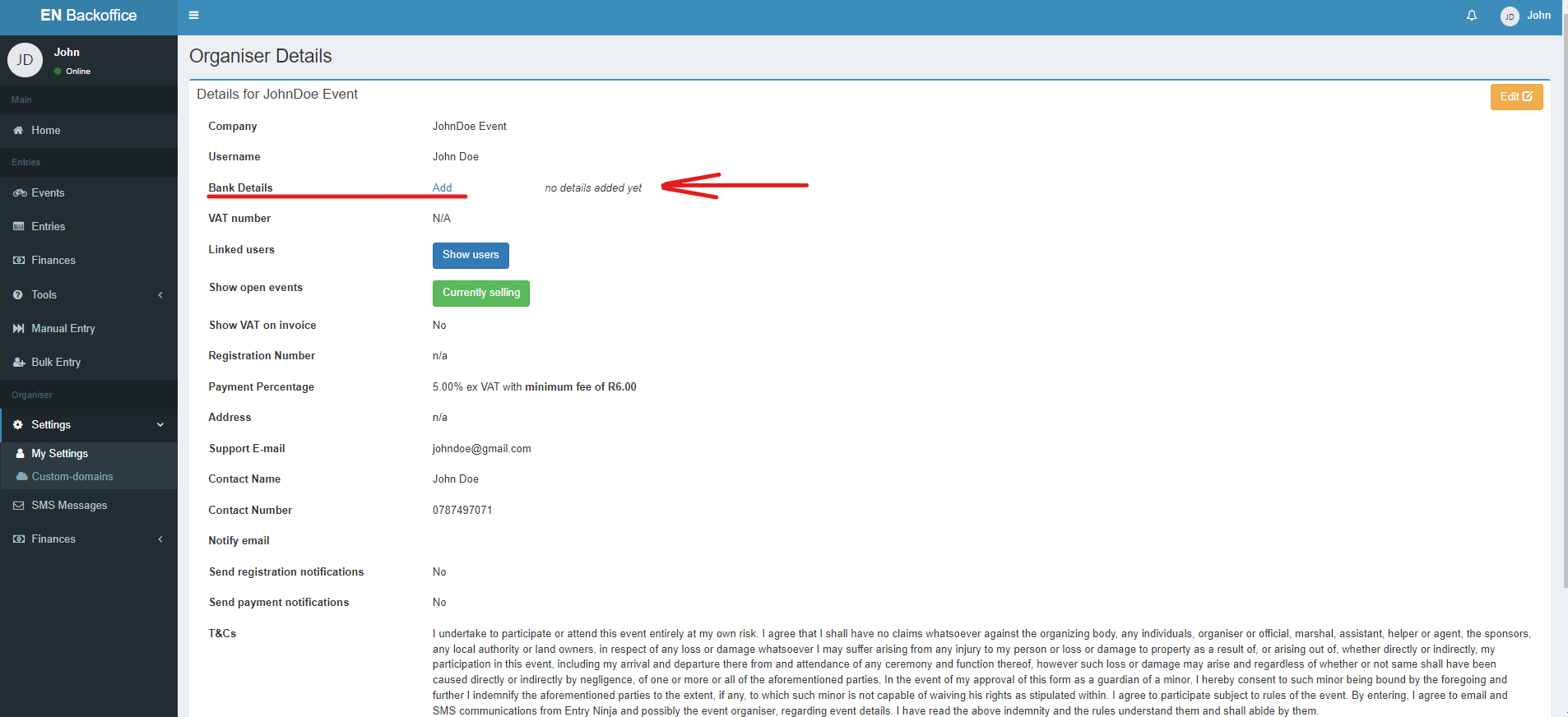Click the SMS Messages envelope icon
Screen dimensions: 1568x717
(x=18, y=506)
